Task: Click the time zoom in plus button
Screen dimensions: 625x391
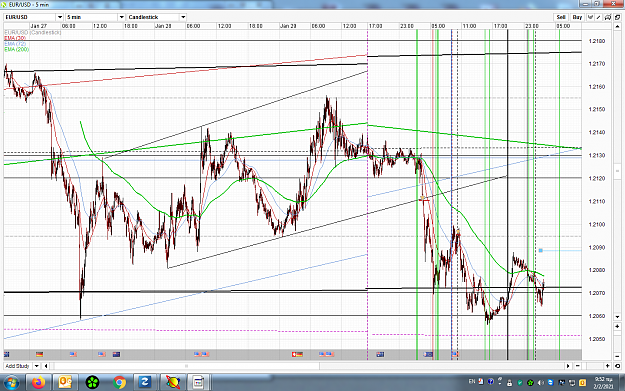Action: coord(607,366)
